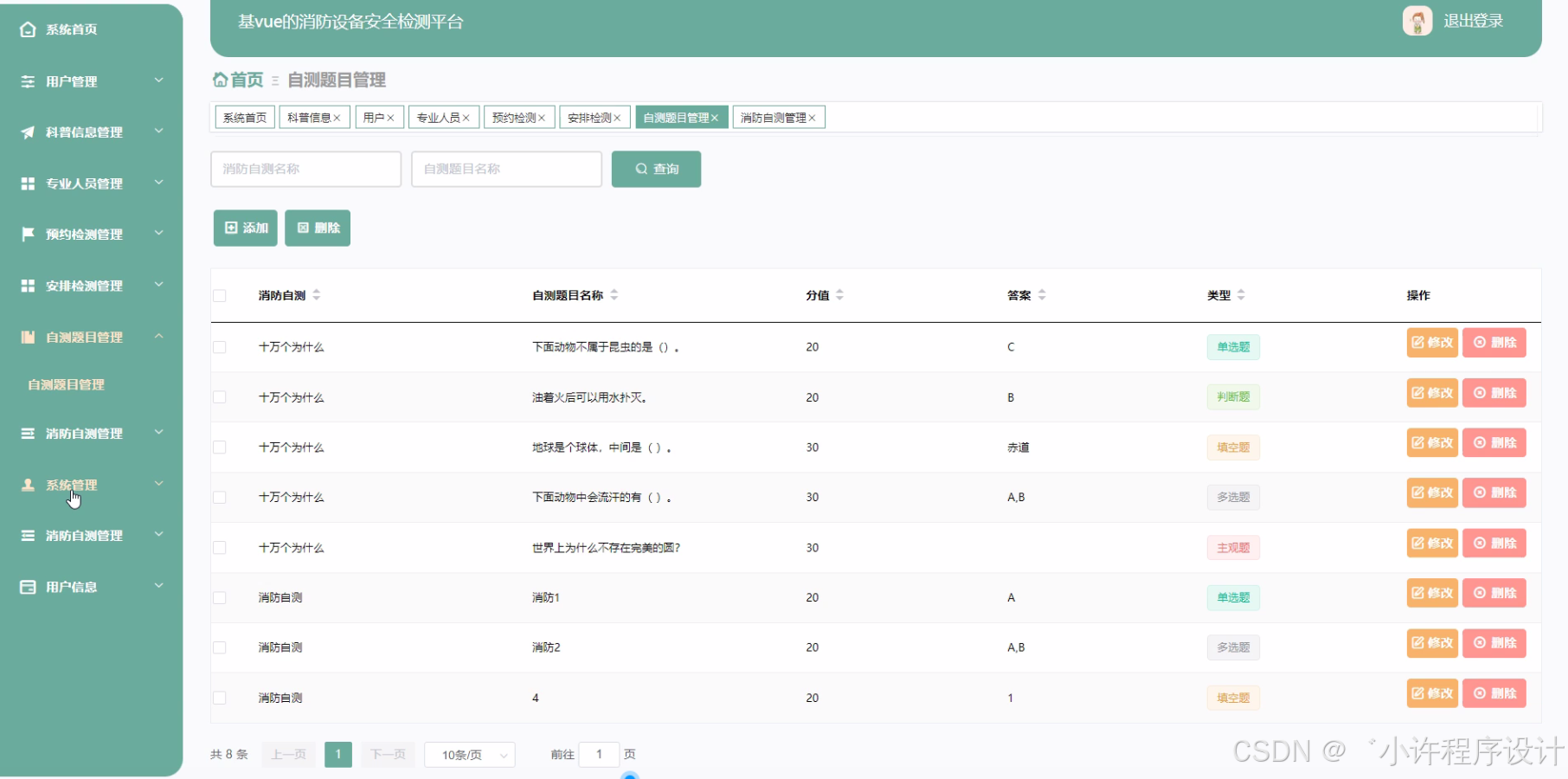Click the 查询 search button
This screenshot has width=1568, height=779.
656,169
